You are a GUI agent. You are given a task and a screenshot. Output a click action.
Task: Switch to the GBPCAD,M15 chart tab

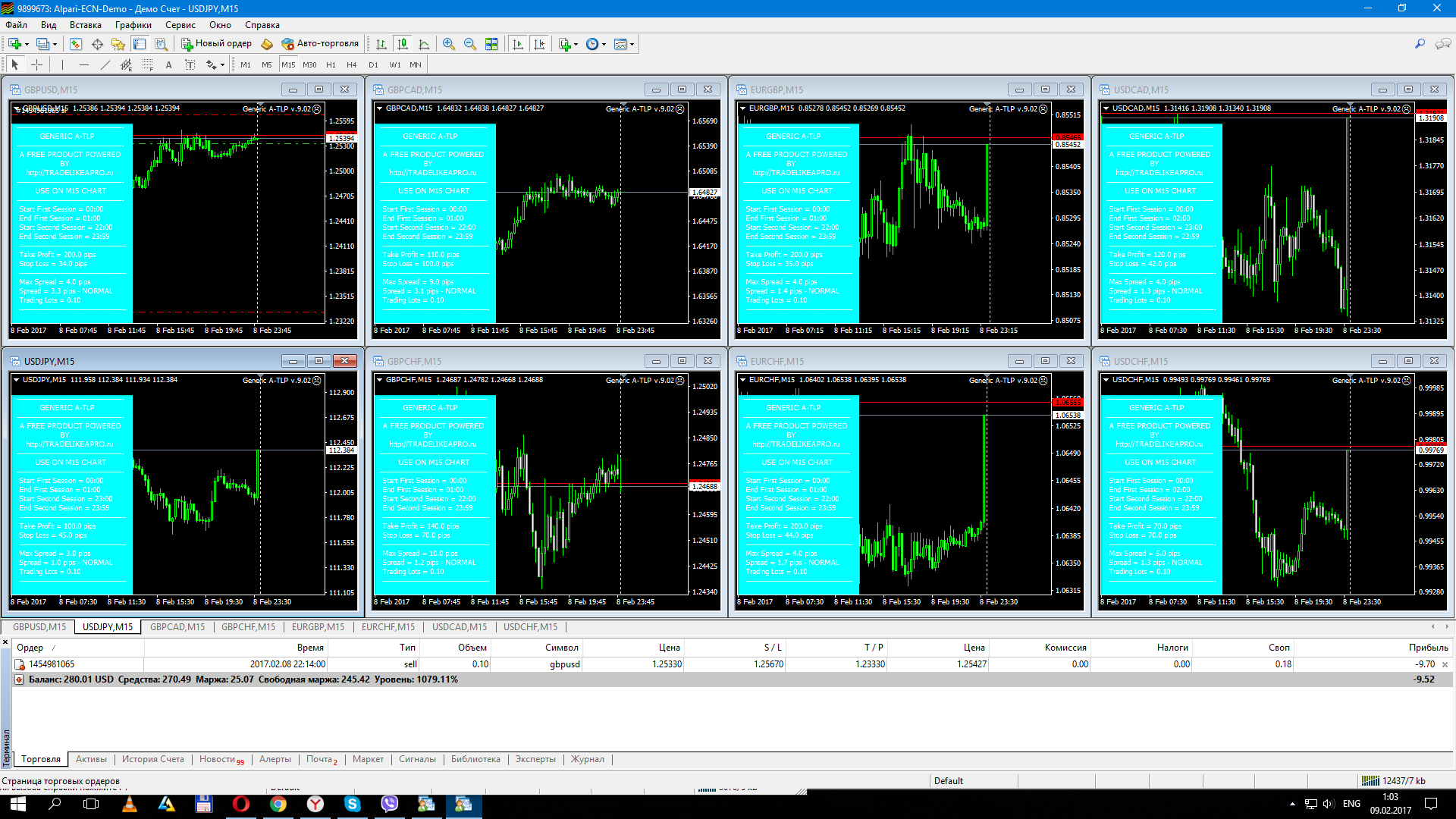tap(177, 627)
